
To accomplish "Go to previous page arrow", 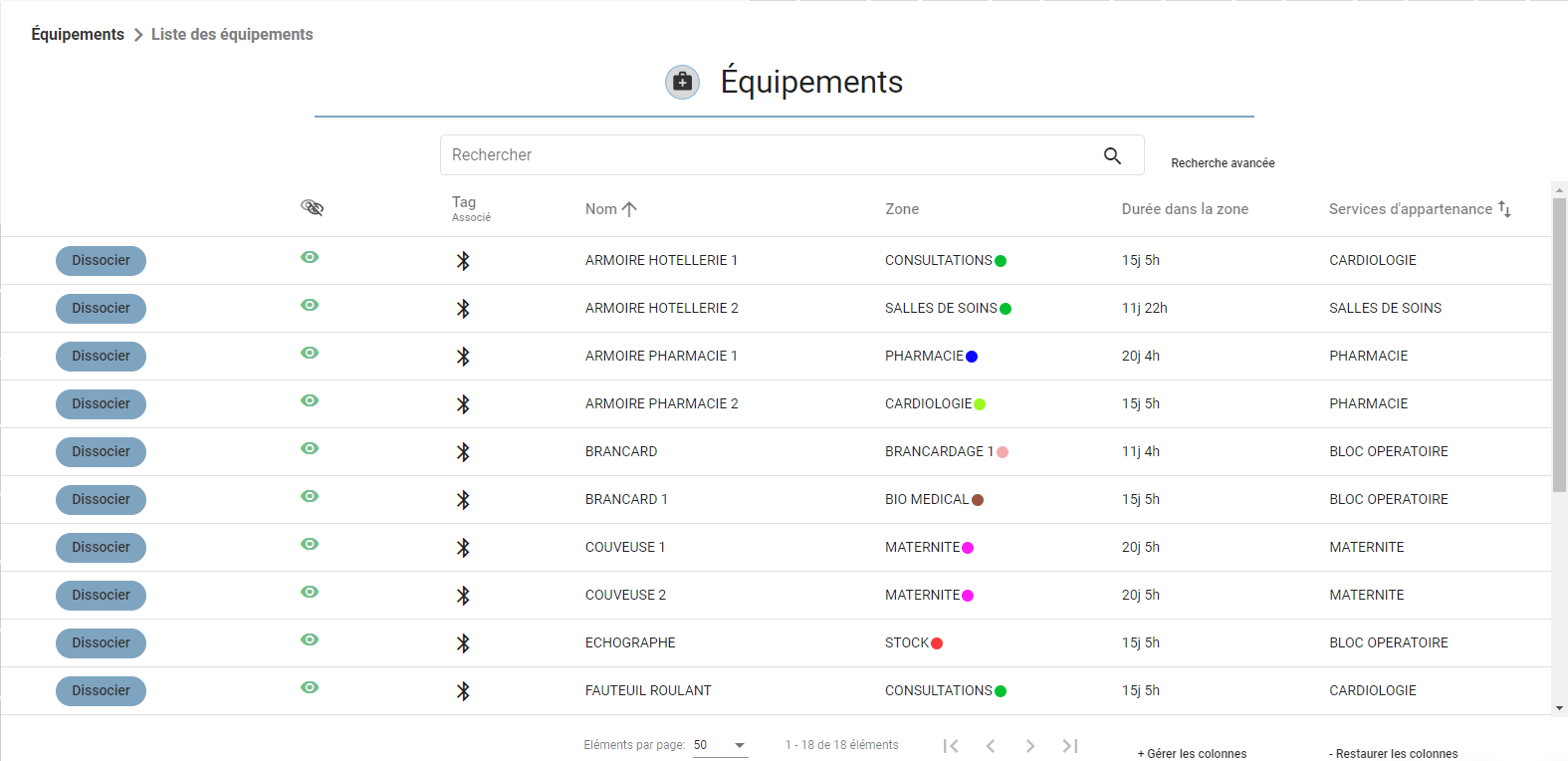I will tap(991, 746).
